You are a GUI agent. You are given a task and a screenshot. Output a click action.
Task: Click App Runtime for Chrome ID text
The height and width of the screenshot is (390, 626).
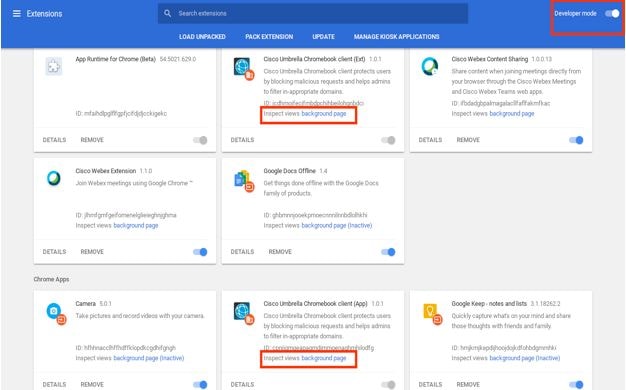121,113
